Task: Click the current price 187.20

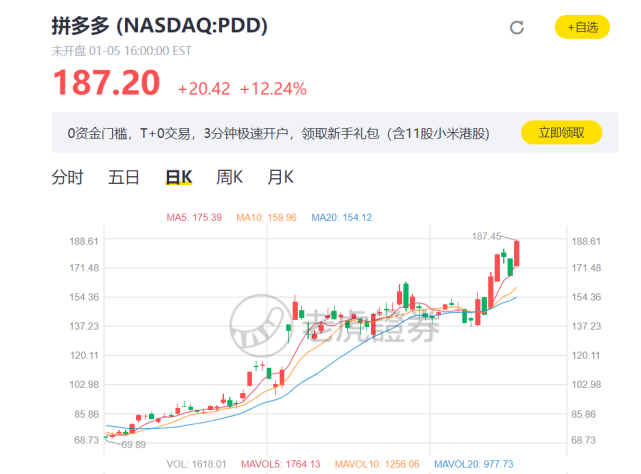Action: pos(107,83)
